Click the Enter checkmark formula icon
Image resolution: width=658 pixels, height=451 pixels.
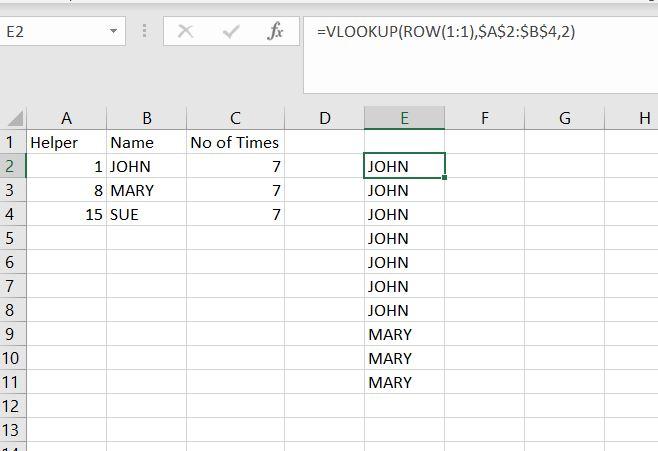pyautogui.click(x=230, y=31)
